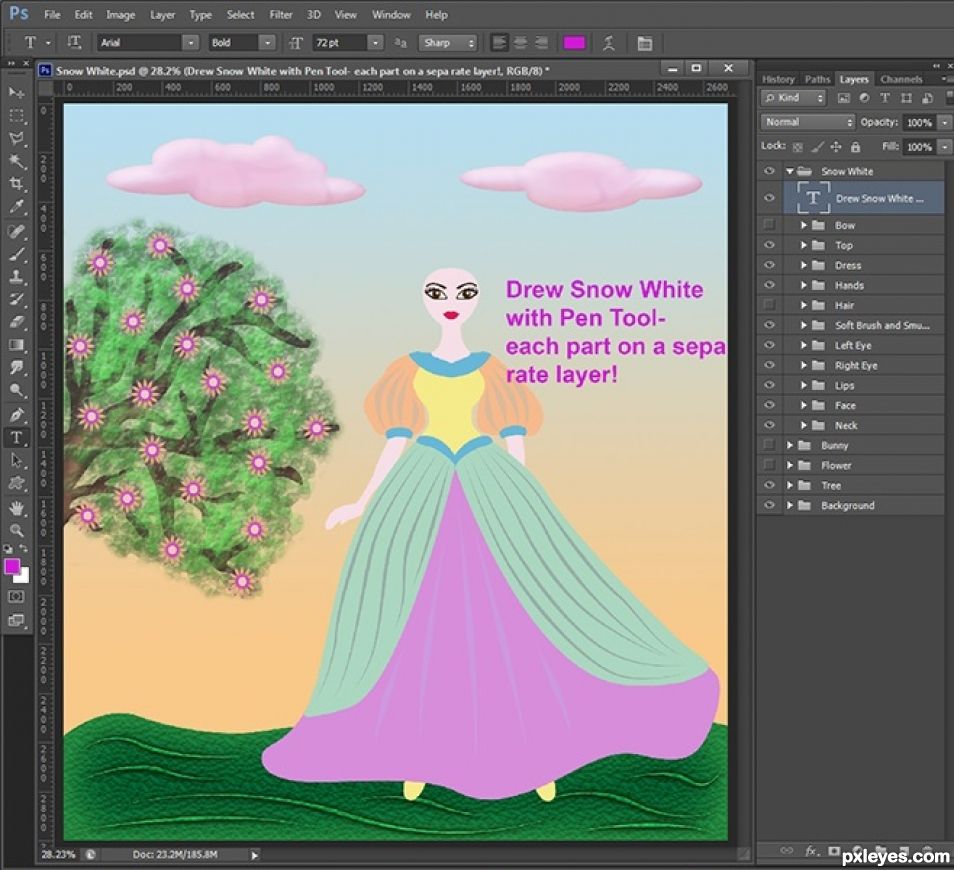Hide the Lips group
The height and width of the screenshot is (870, 954).
[x=769, y=385]
